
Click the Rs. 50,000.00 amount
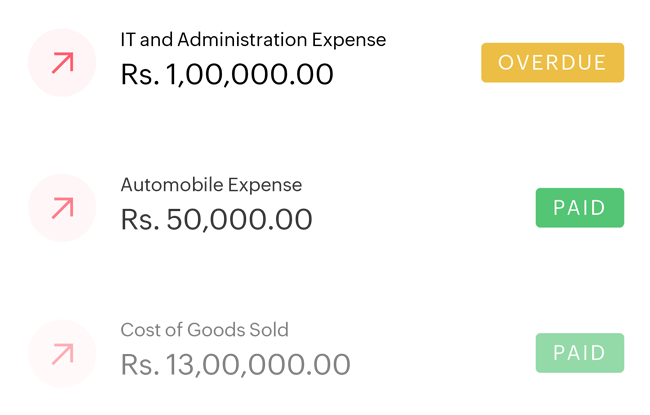216,219
